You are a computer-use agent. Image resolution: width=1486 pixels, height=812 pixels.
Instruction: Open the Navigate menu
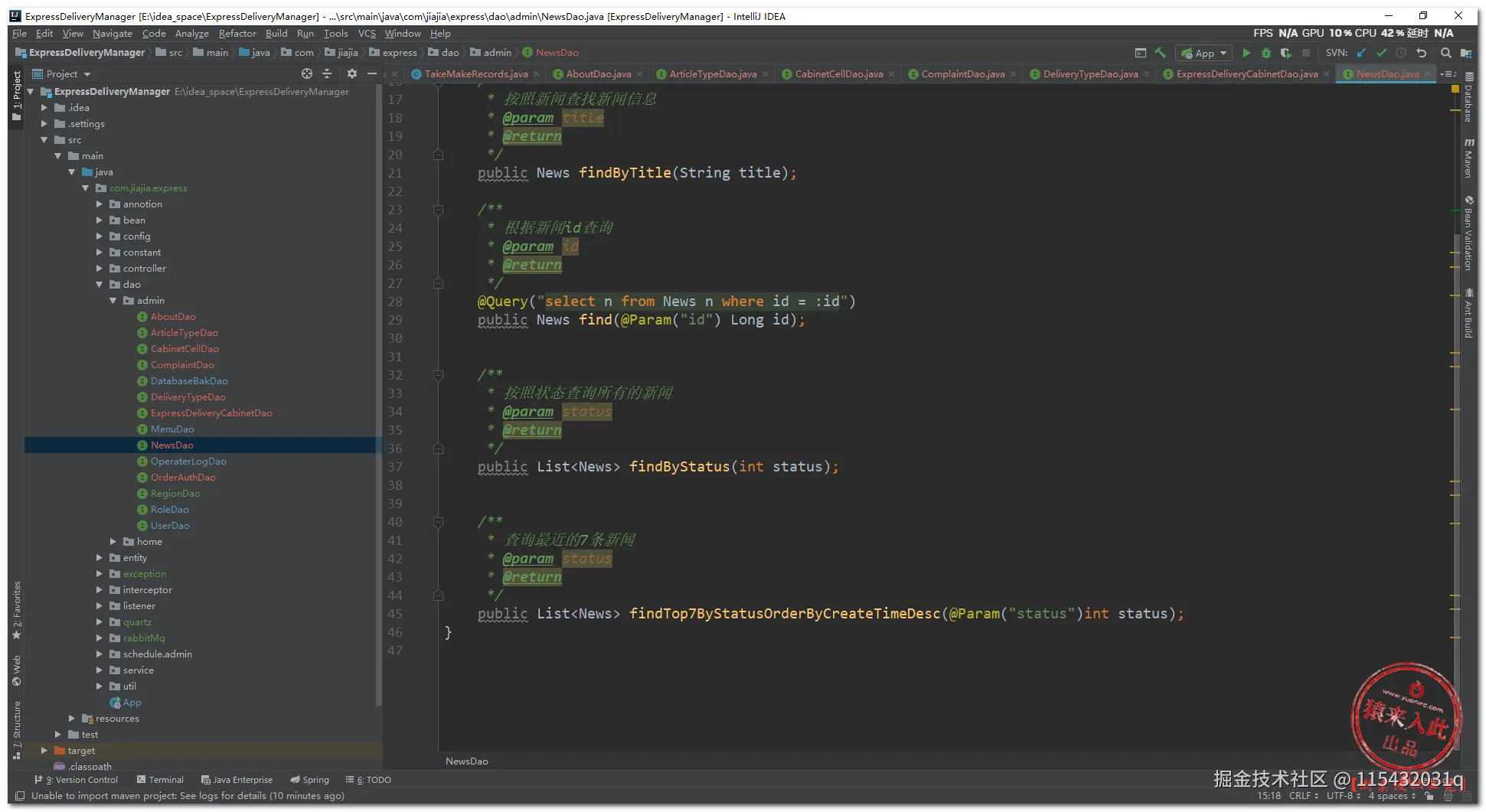pos(113,34)
